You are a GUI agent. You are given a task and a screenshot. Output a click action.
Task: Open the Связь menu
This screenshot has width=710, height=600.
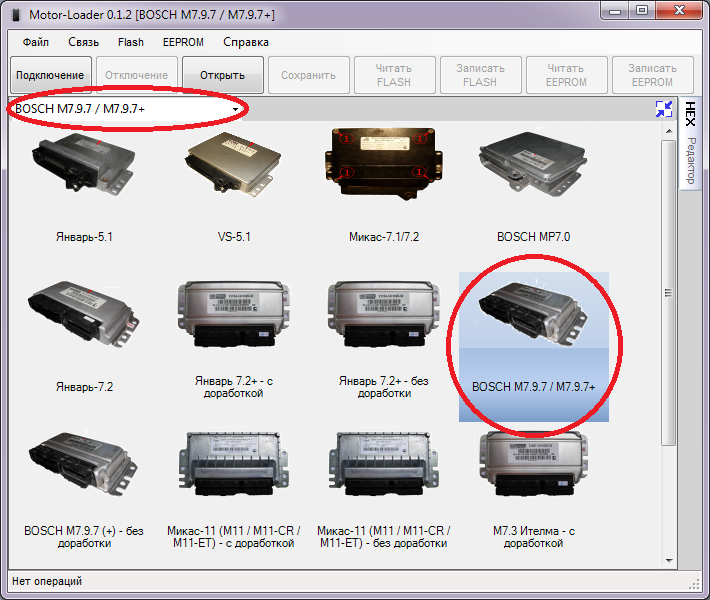point(83,42)
